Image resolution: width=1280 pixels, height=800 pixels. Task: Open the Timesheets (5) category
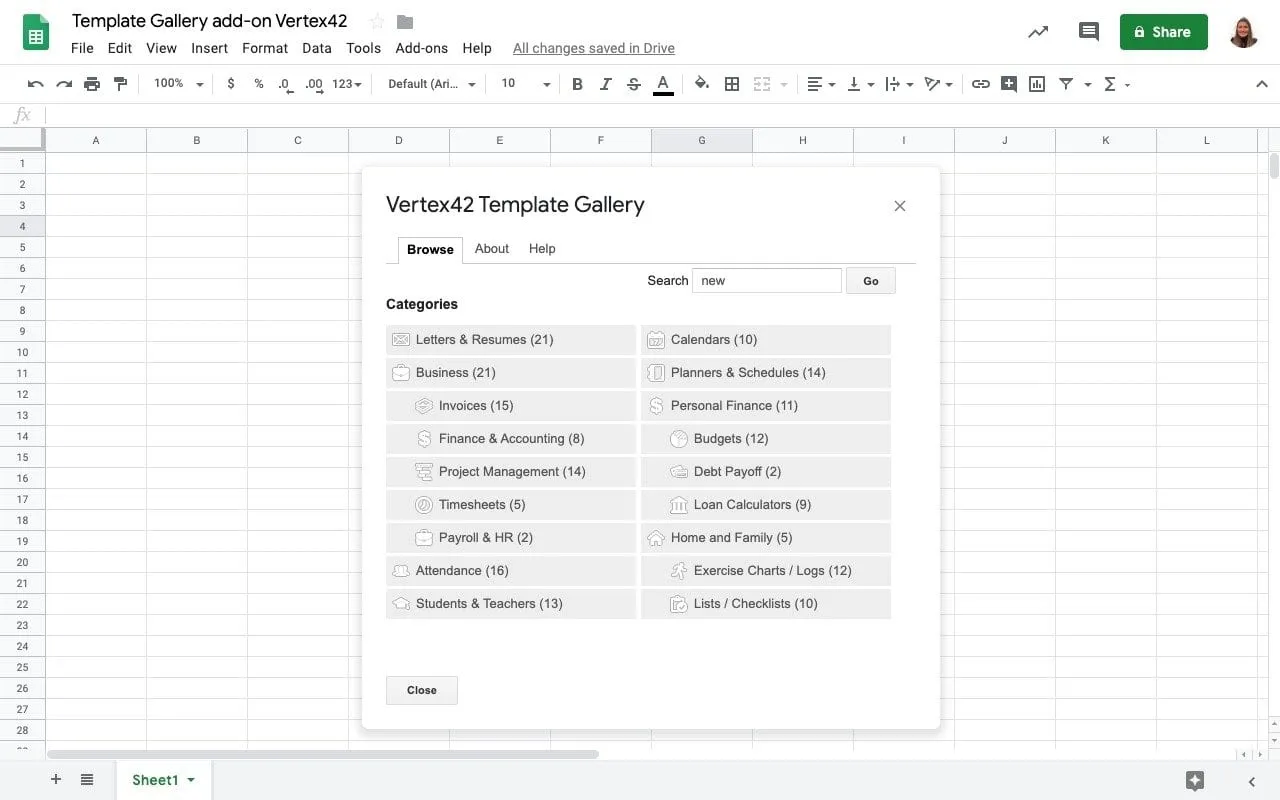coord(511,505)
